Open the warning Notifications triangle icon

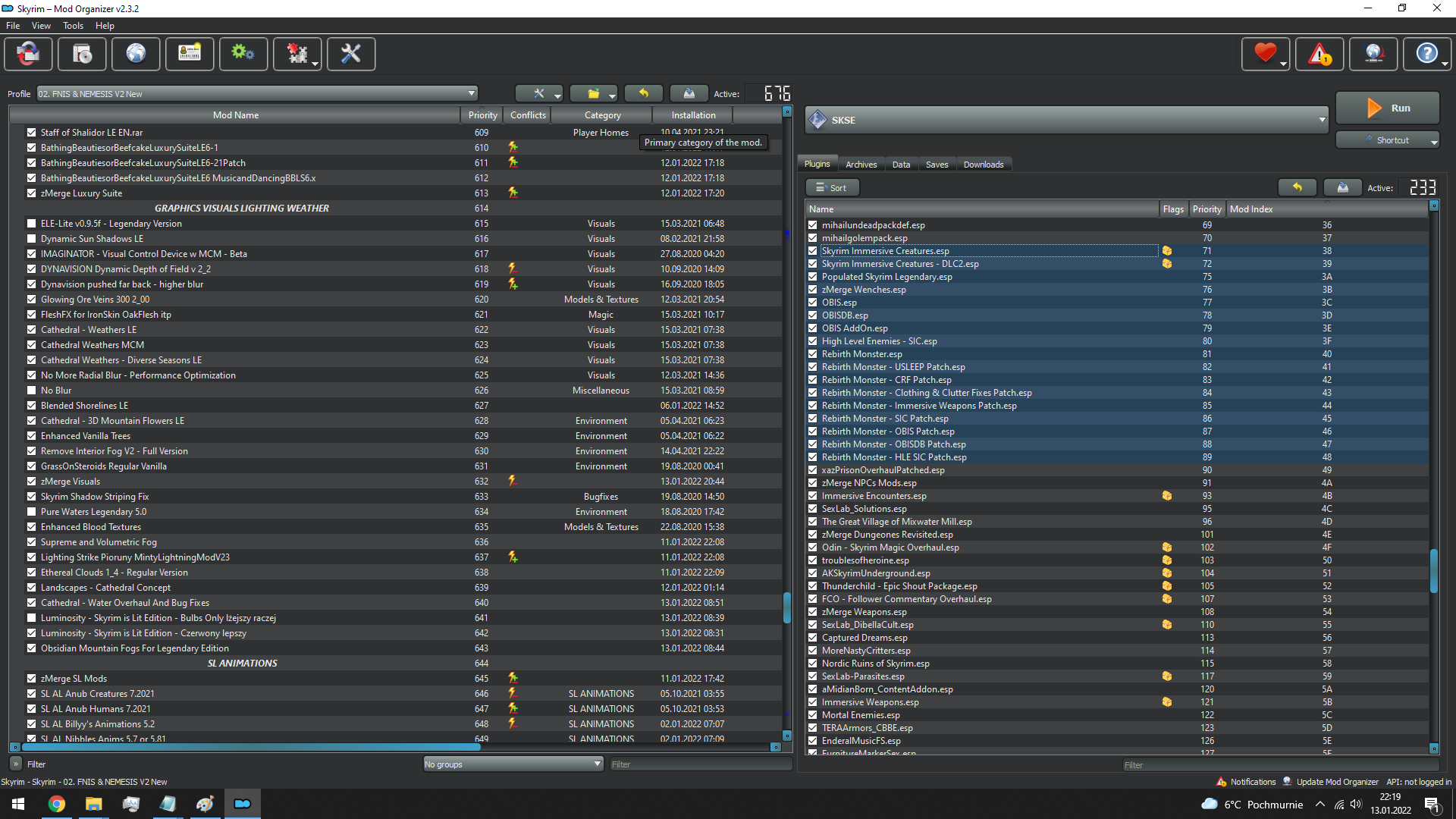[1319, 54]
